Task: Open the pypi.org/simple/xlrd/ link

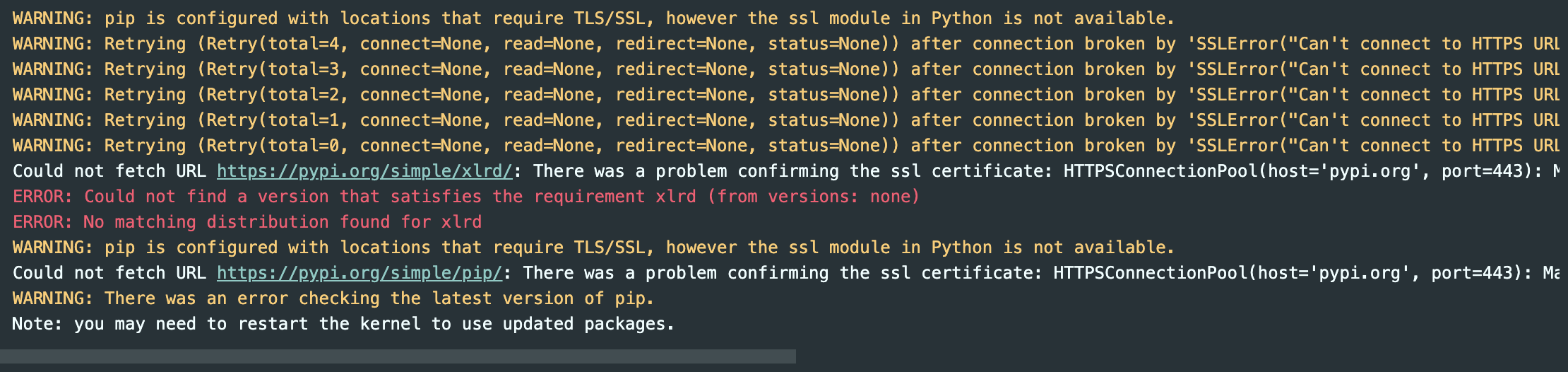Action: 364,171
